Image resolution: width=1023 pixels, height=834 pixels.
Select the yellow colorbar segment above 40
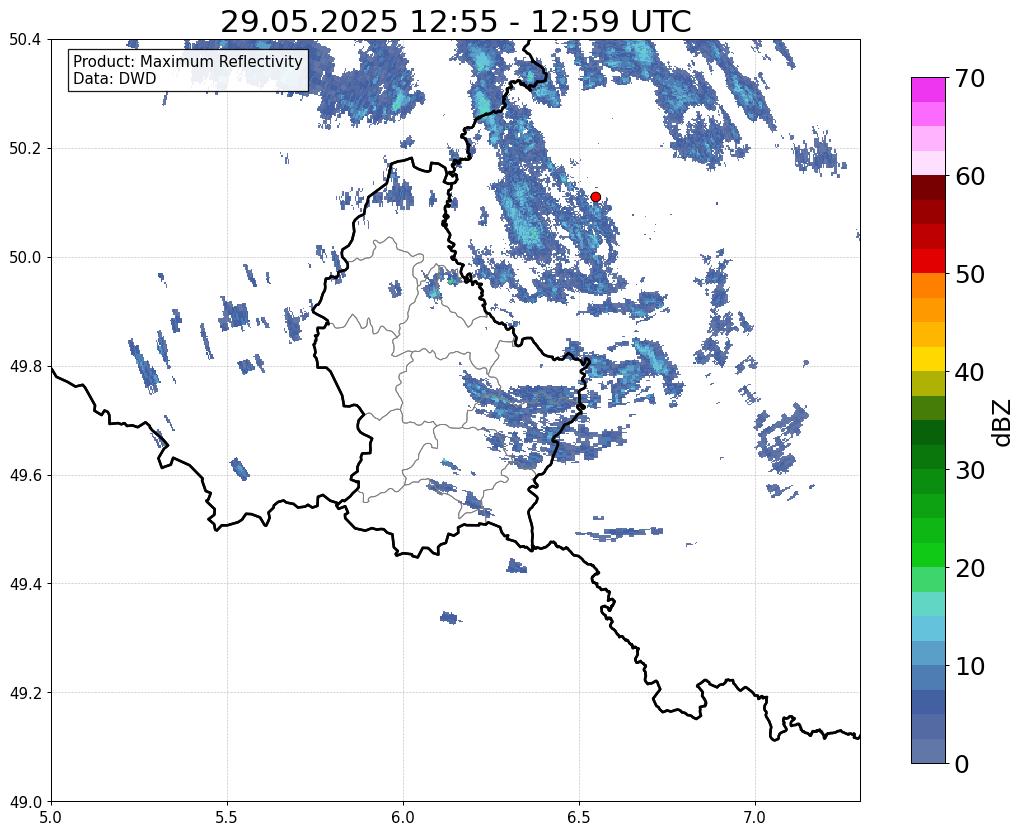tap(928, 359)
